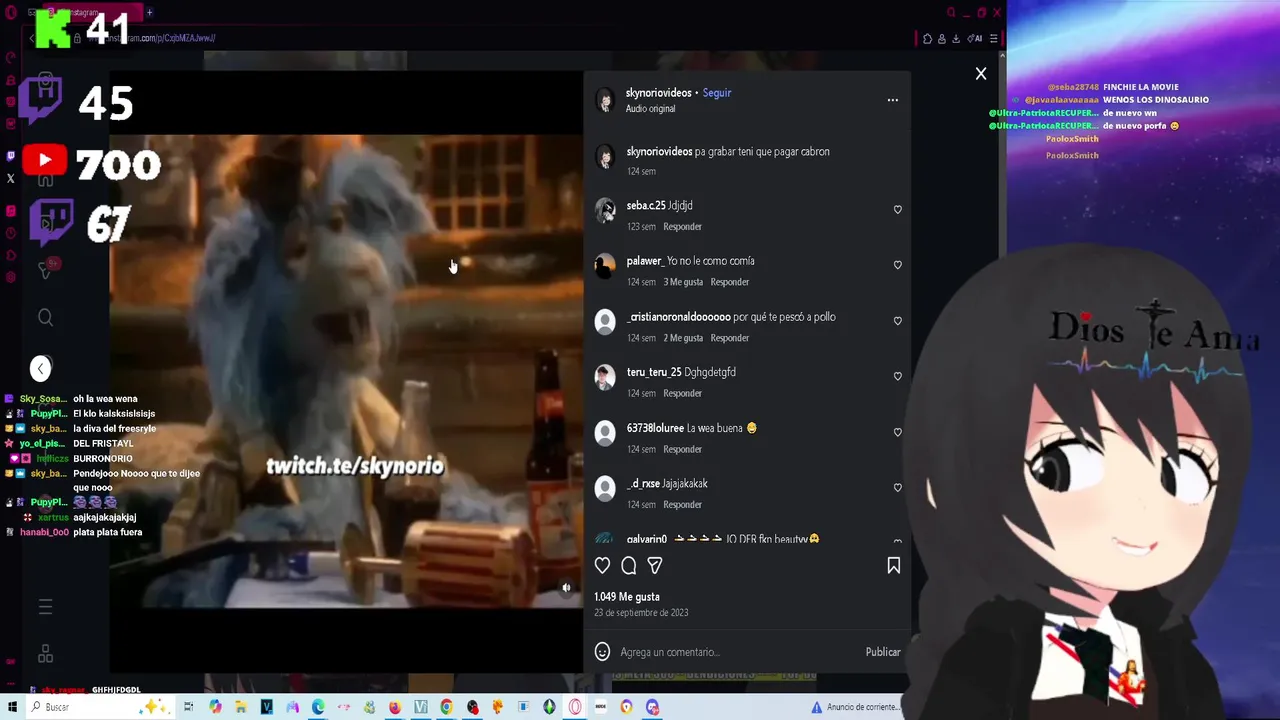
Task: Like the Instagram post with heart icon
Action: coord(602,566)
